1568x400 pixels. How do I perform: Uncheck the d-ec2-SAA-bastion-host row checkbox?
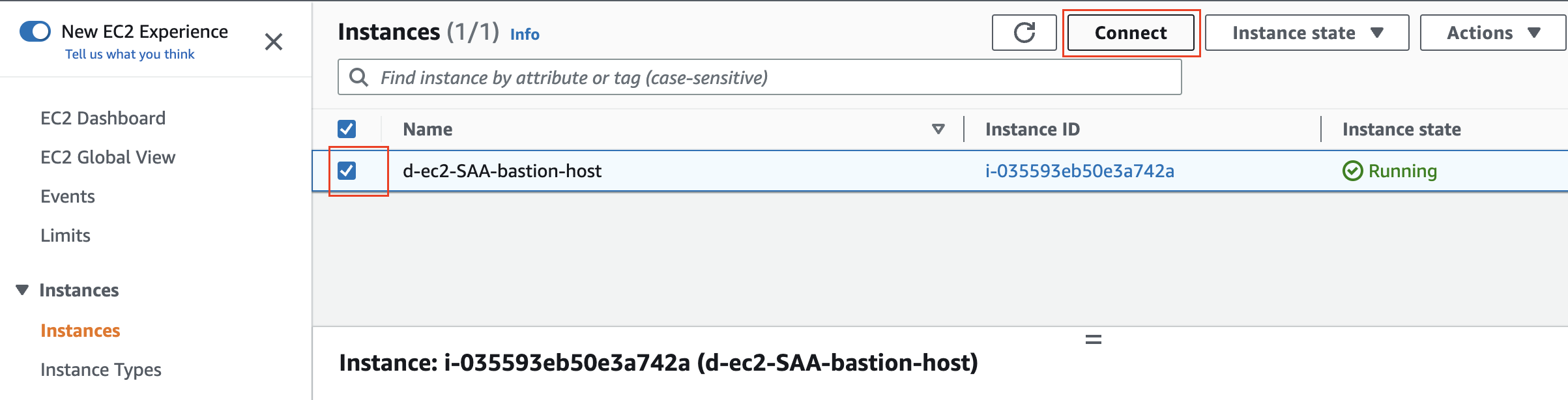(347, 171)
